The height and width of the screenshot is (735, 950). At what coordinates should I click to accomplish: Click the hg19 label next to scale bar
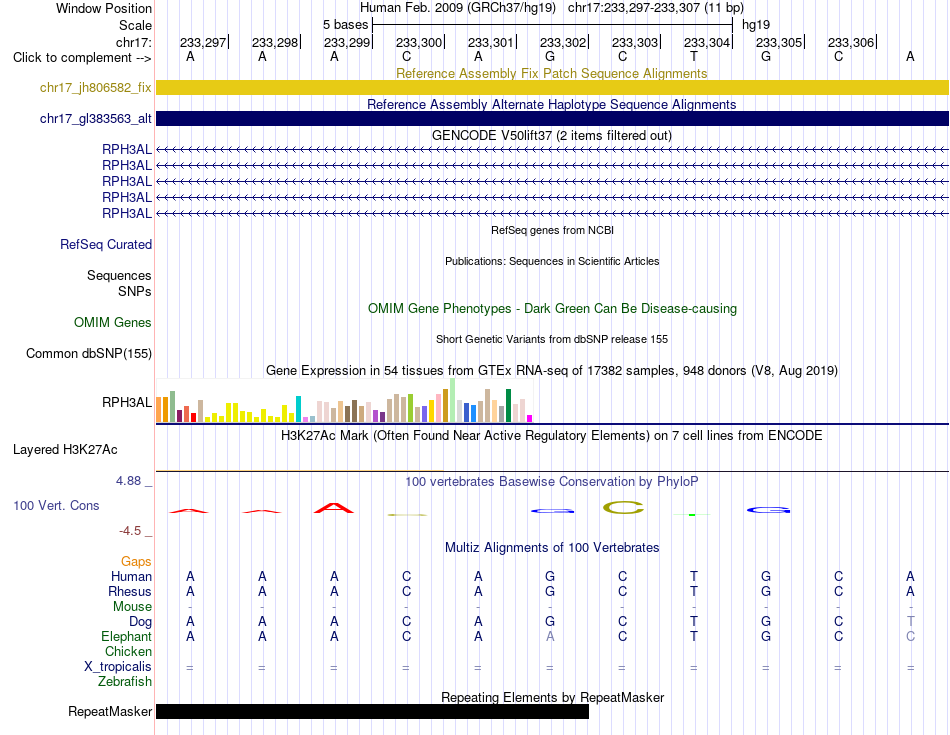[756, 25]
